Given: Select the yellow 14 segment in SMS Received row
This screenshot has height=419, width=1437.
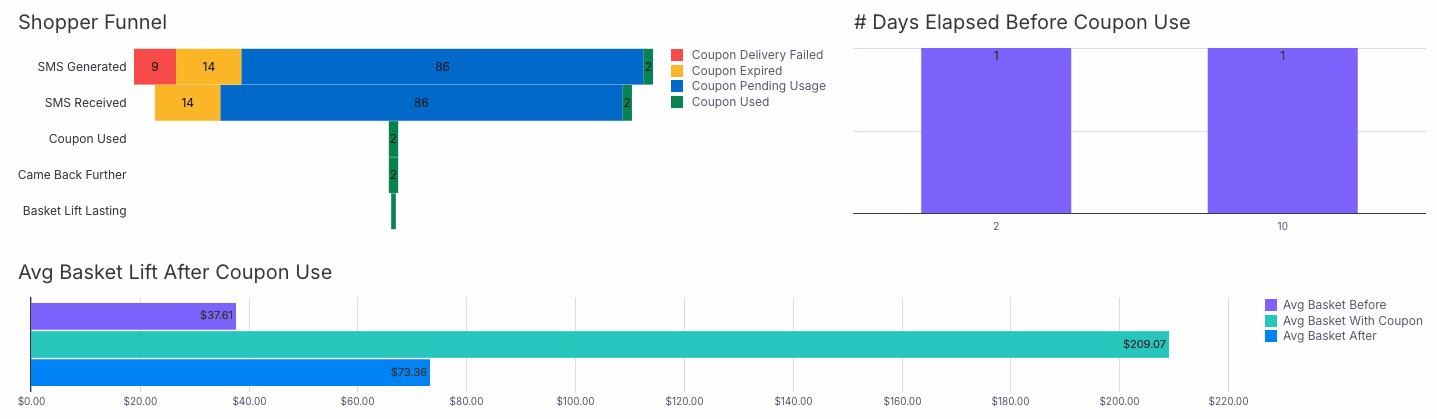Looking at the screenshot, I should click(188, 103).
